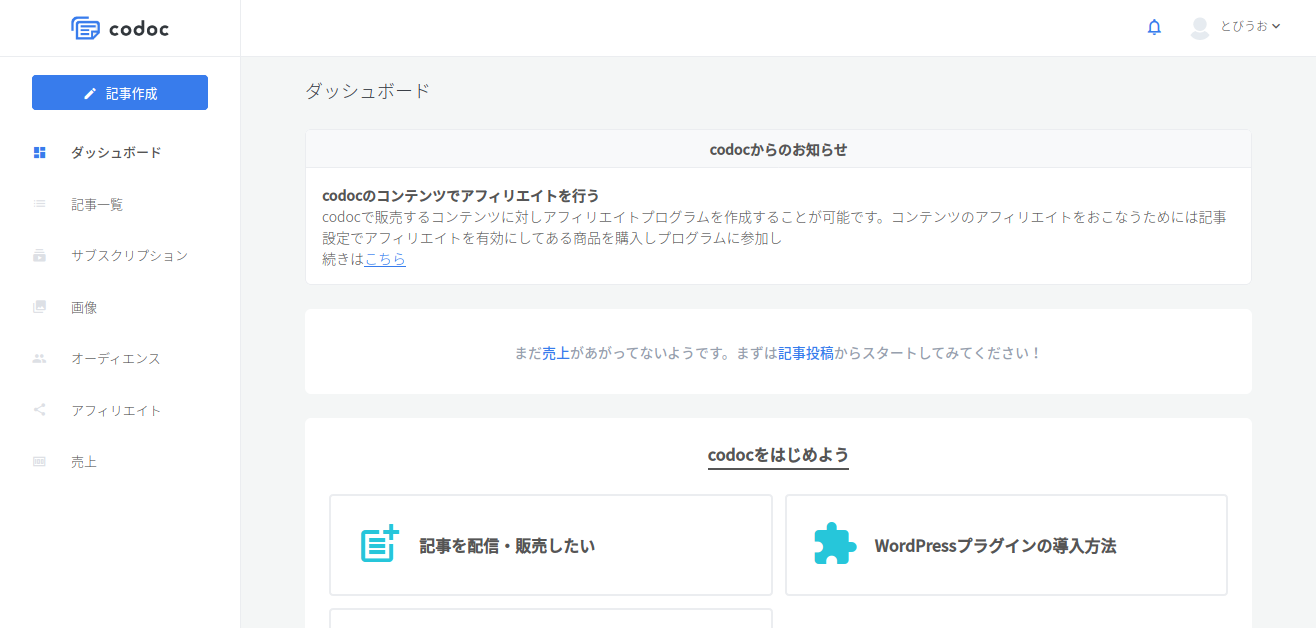
Task: Click the blue 売上 link in message
Action: click(556, 353)
